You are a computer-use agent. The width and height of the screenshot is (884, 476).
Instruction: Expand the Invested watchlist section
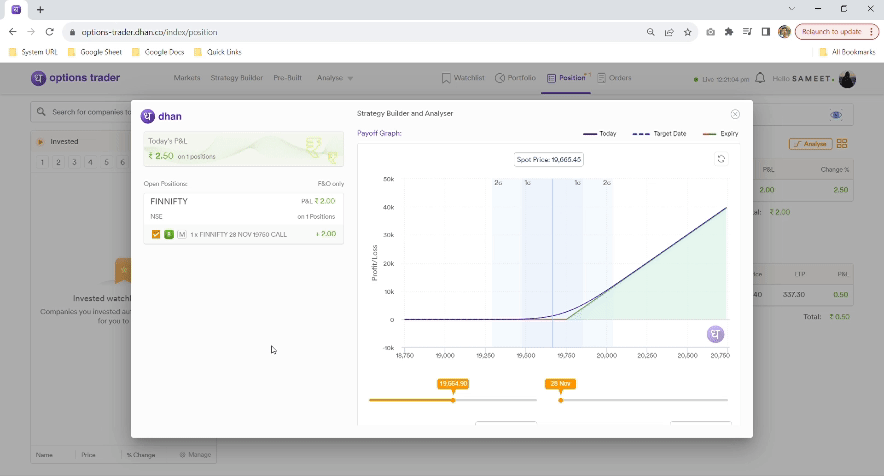[x=40, y=142]
